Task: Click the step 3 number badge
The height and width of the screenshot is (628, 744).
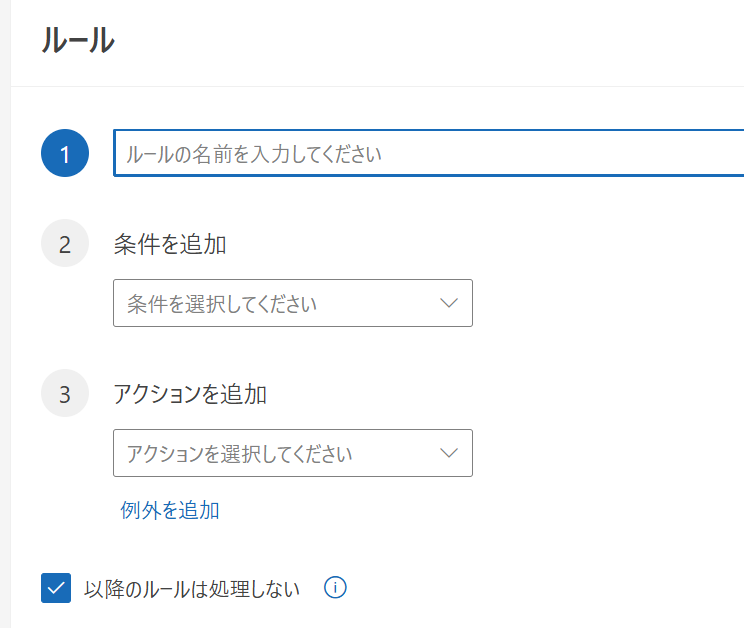Action: [65, 394]
